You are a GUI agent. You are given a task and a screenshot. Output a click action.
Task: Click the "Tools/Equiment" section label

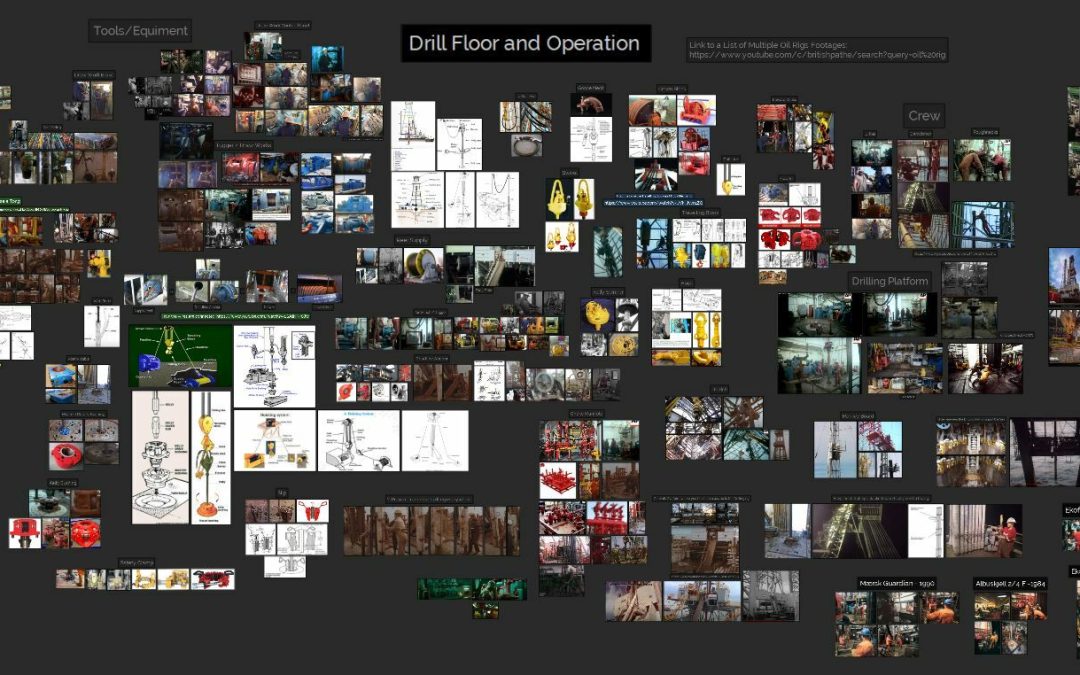[x=140, y=31]
